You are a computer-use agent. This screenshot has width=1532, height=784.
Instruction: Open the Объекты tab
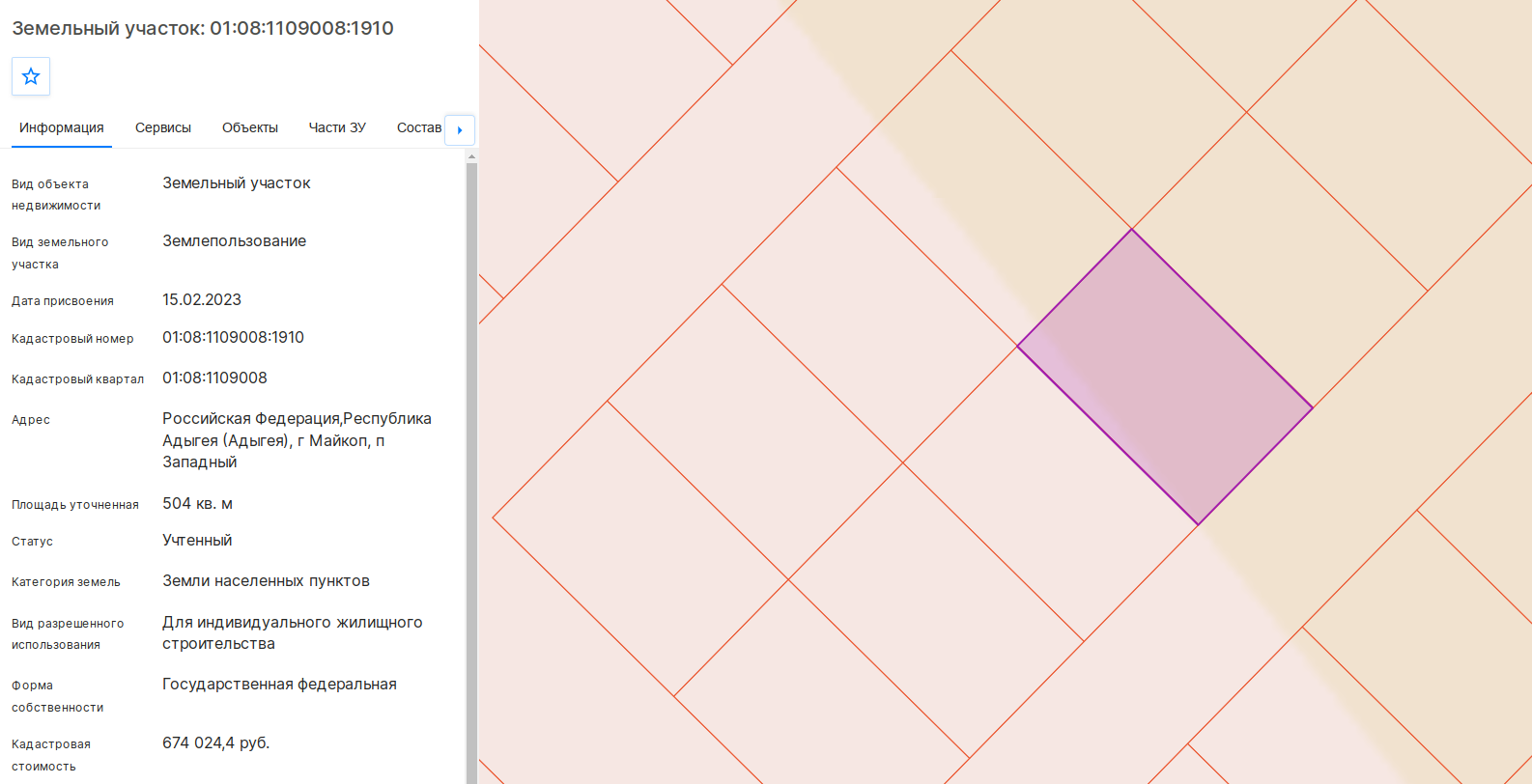click(x=250, y=127)
